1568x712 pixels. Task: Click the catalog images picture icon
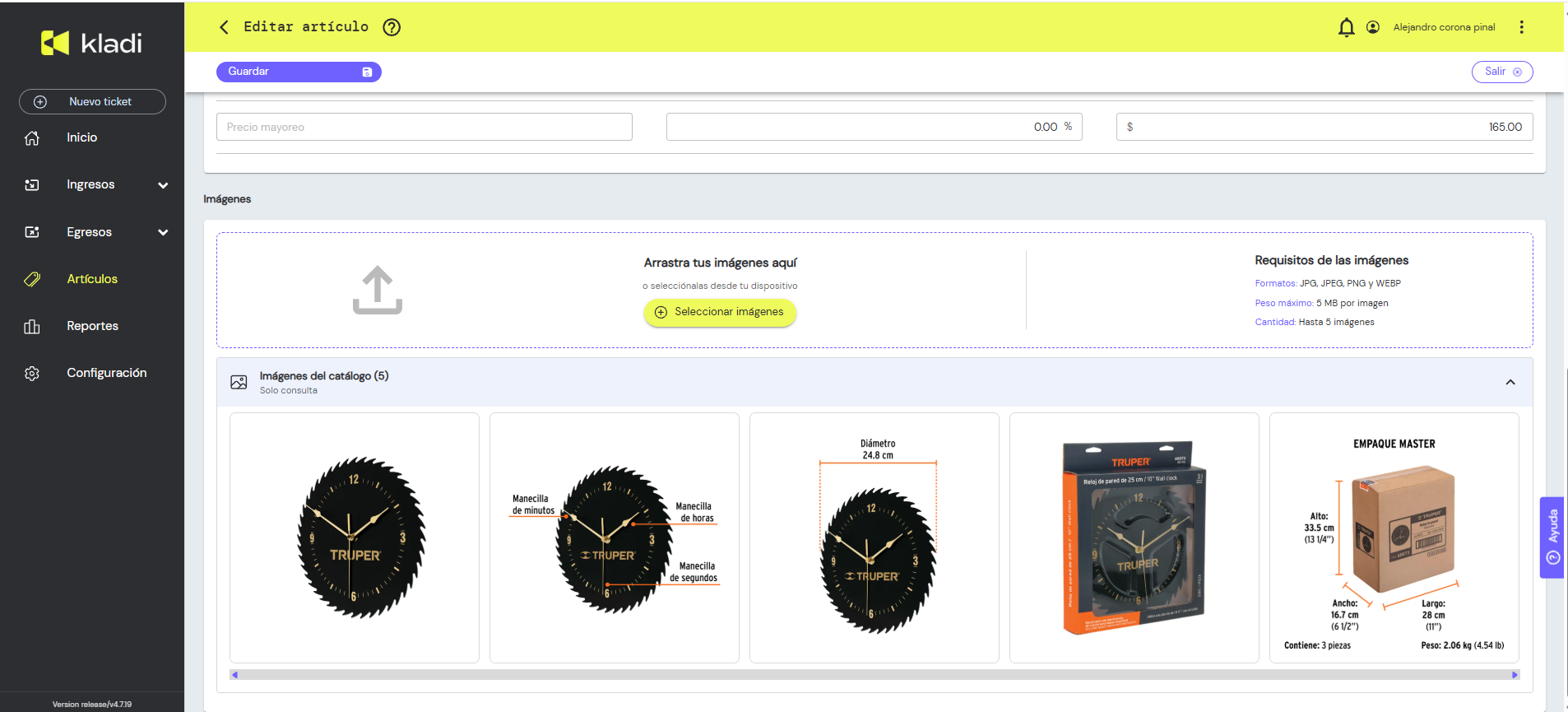click(239, 382)
